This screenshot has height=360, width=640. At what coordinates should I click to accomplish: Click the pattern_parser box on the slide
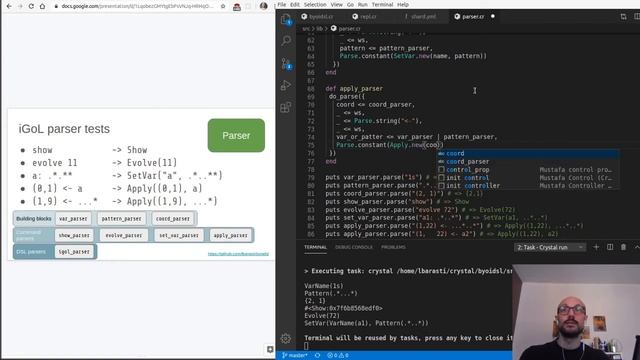[x=121, y=218]
